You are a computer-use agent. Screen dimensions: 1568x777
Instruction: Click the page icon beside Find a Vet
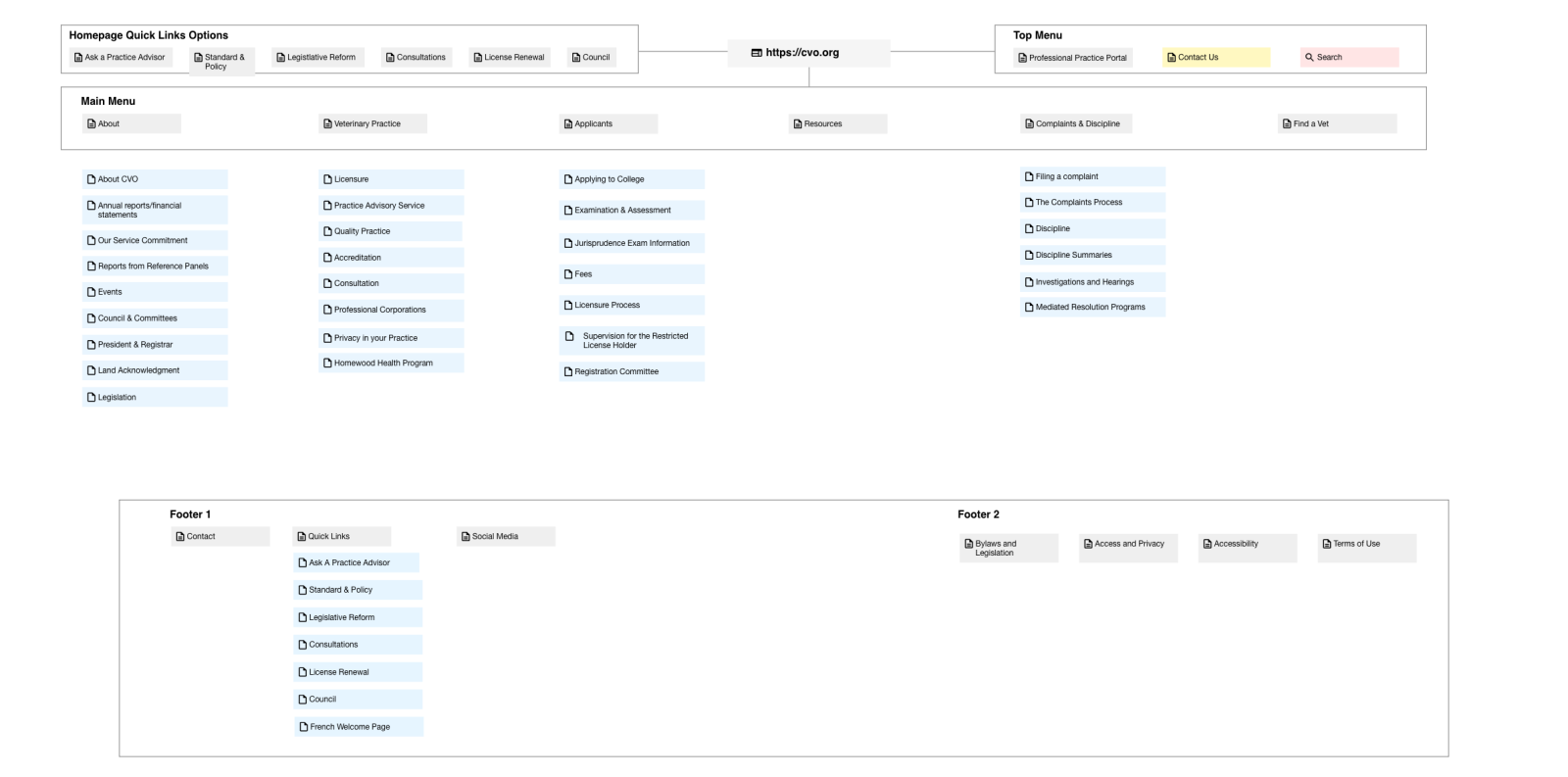pos(1287,124)
